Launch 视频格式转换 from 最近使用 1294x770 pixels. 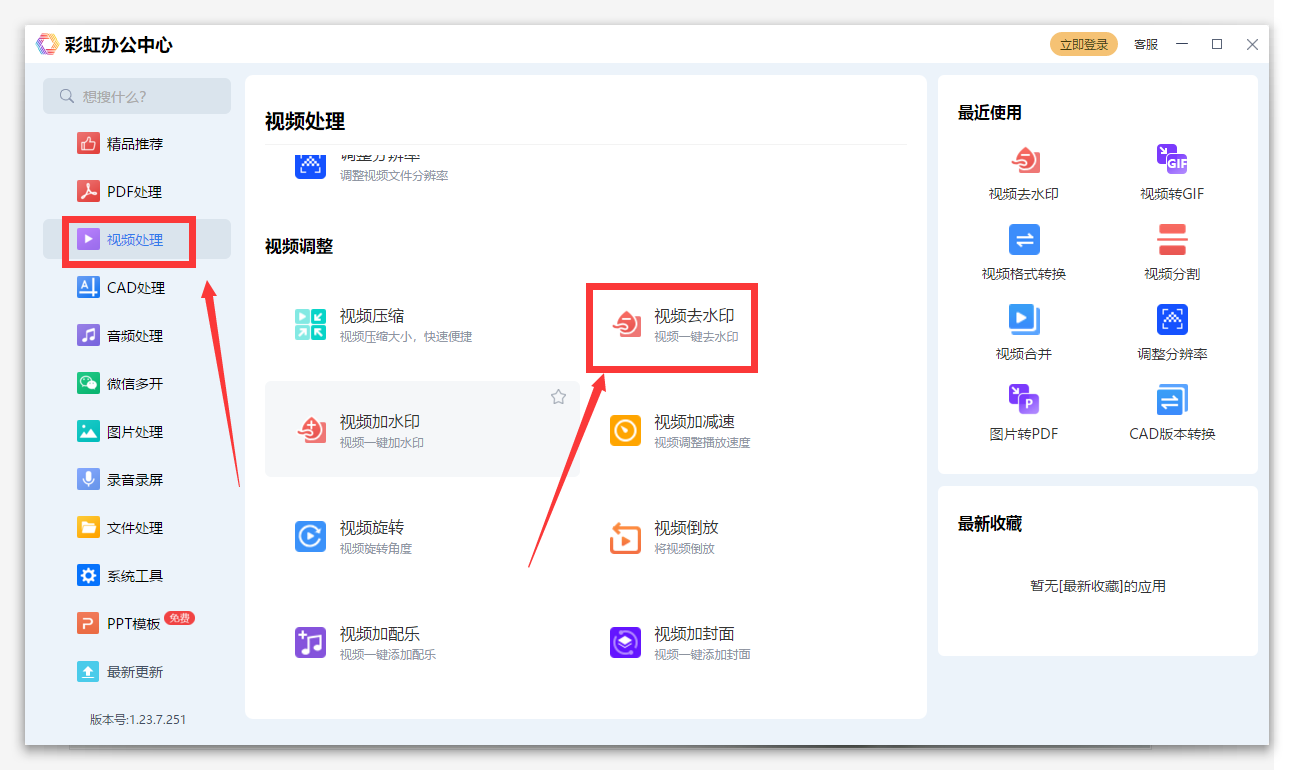tap(1023, 252)
